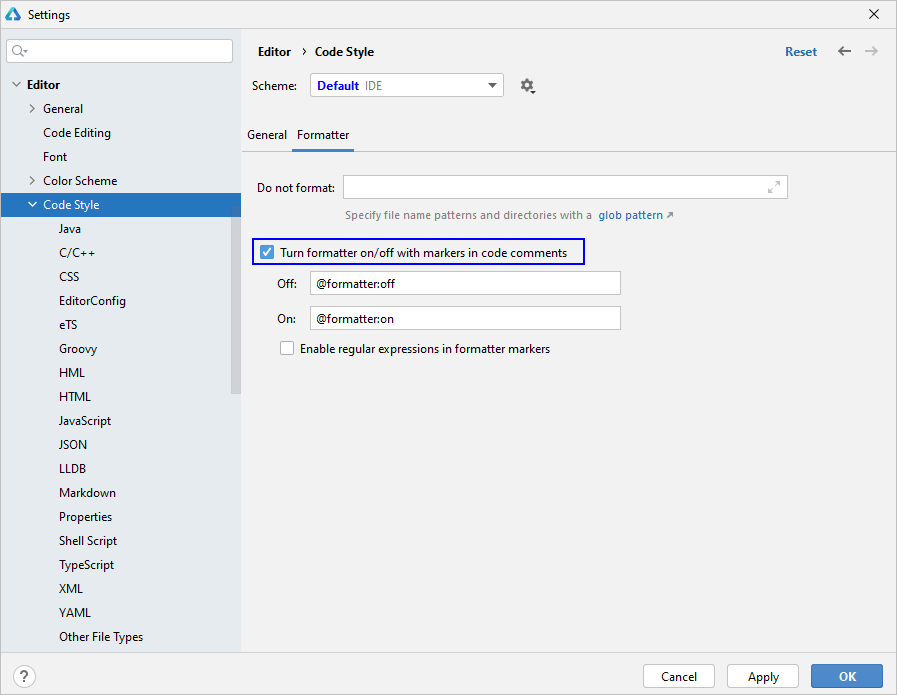Select LLDB in the tree
The width and height of the screenshot is (897, 695).
pyautogui.click(x=72, y=469)
